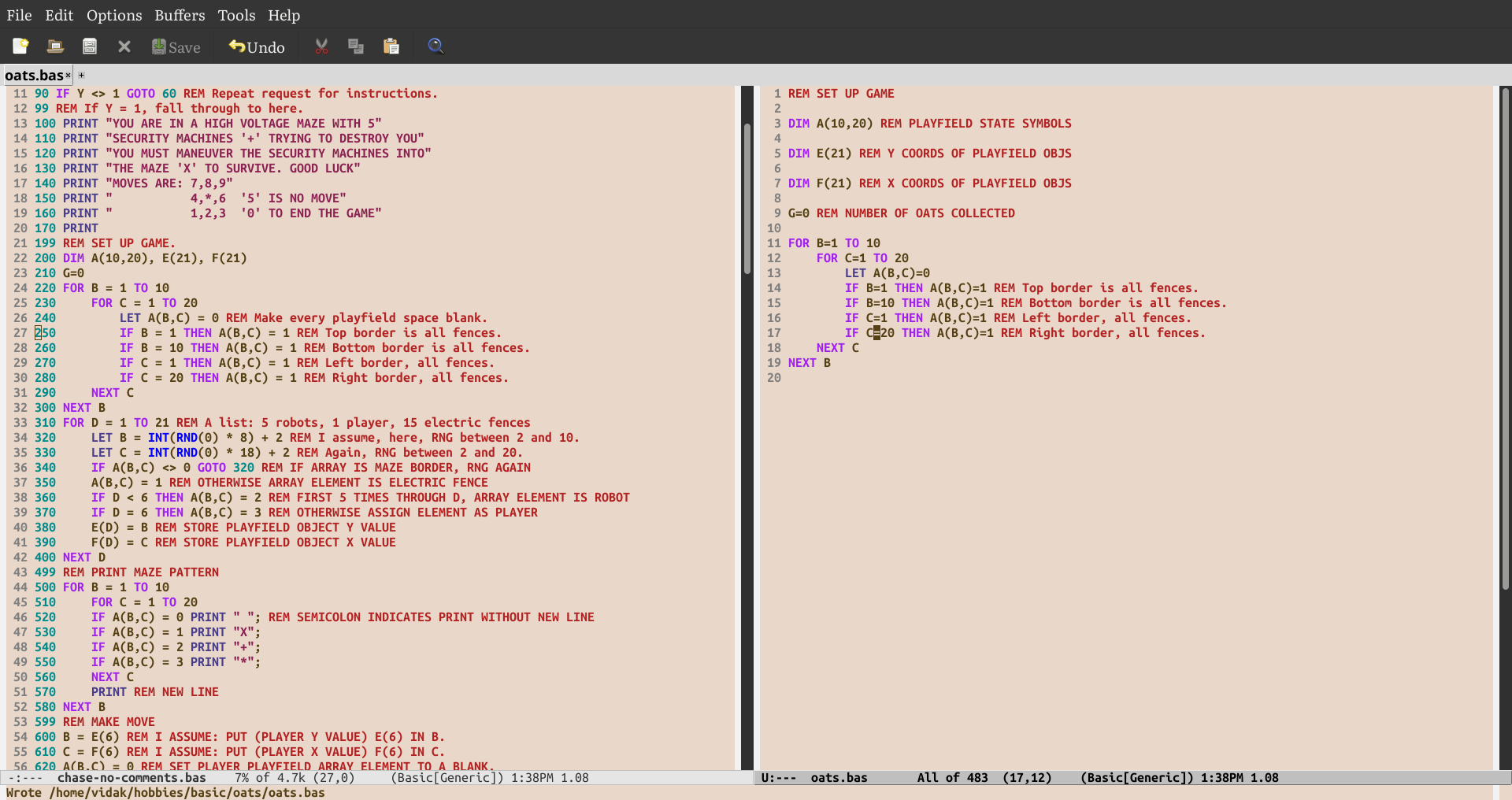Click the X kill-buffer toolbar icon
The image size is (1512, 800).
point(124,46)
